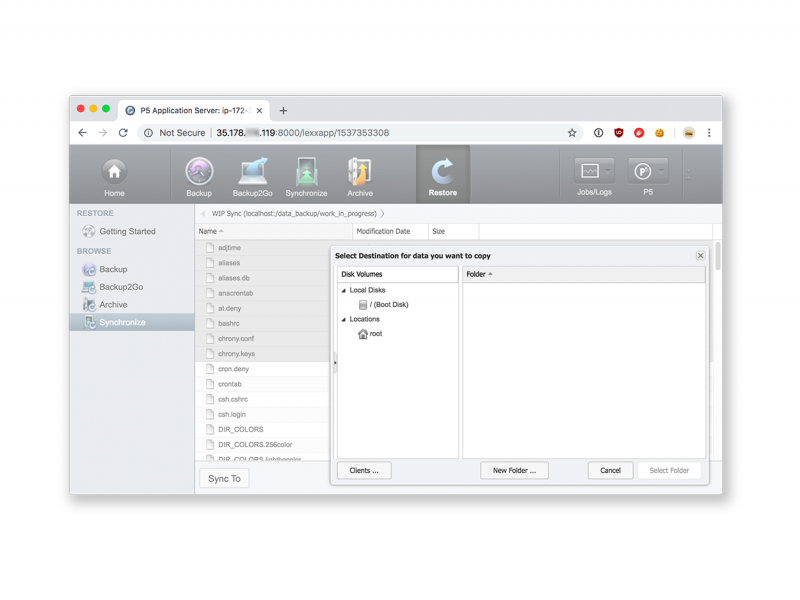The image size is (800, 600).
Task: Select / (Boot Disk) volume
Action: [384, 305]
